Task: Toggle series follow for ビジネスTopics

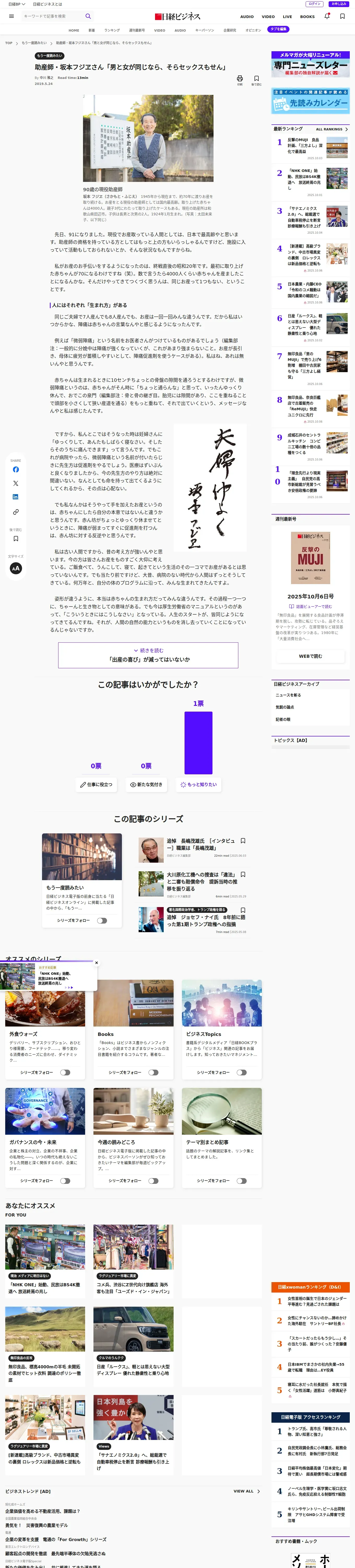Action: [x=241, y=1073]
